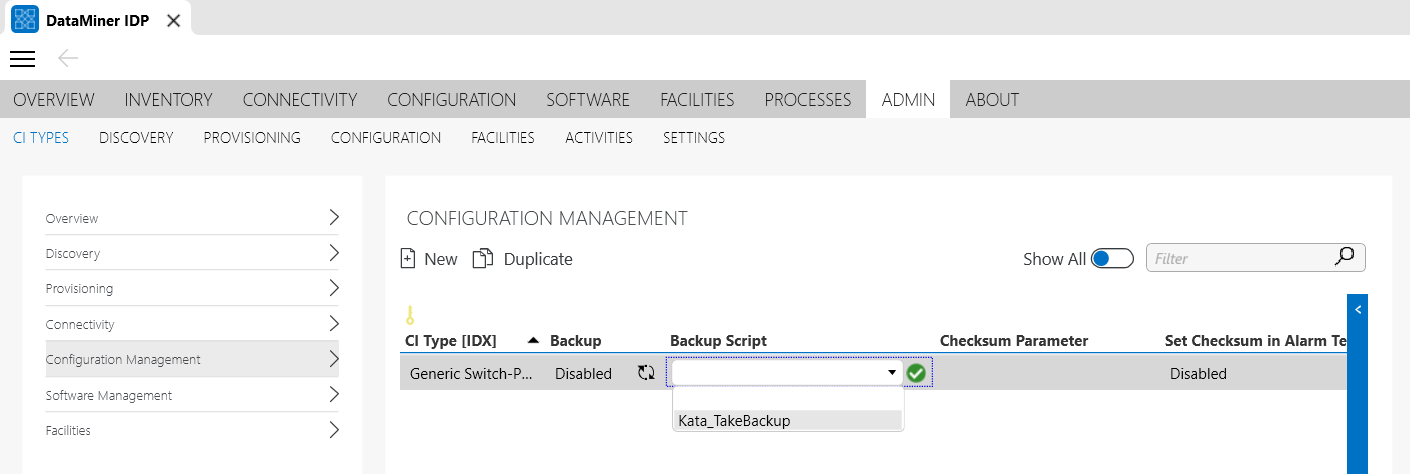Image resolution: width=1410 pixels, height=474 pixels.
Task: Click the magnifier search icon
Action: coord(1345,258)
